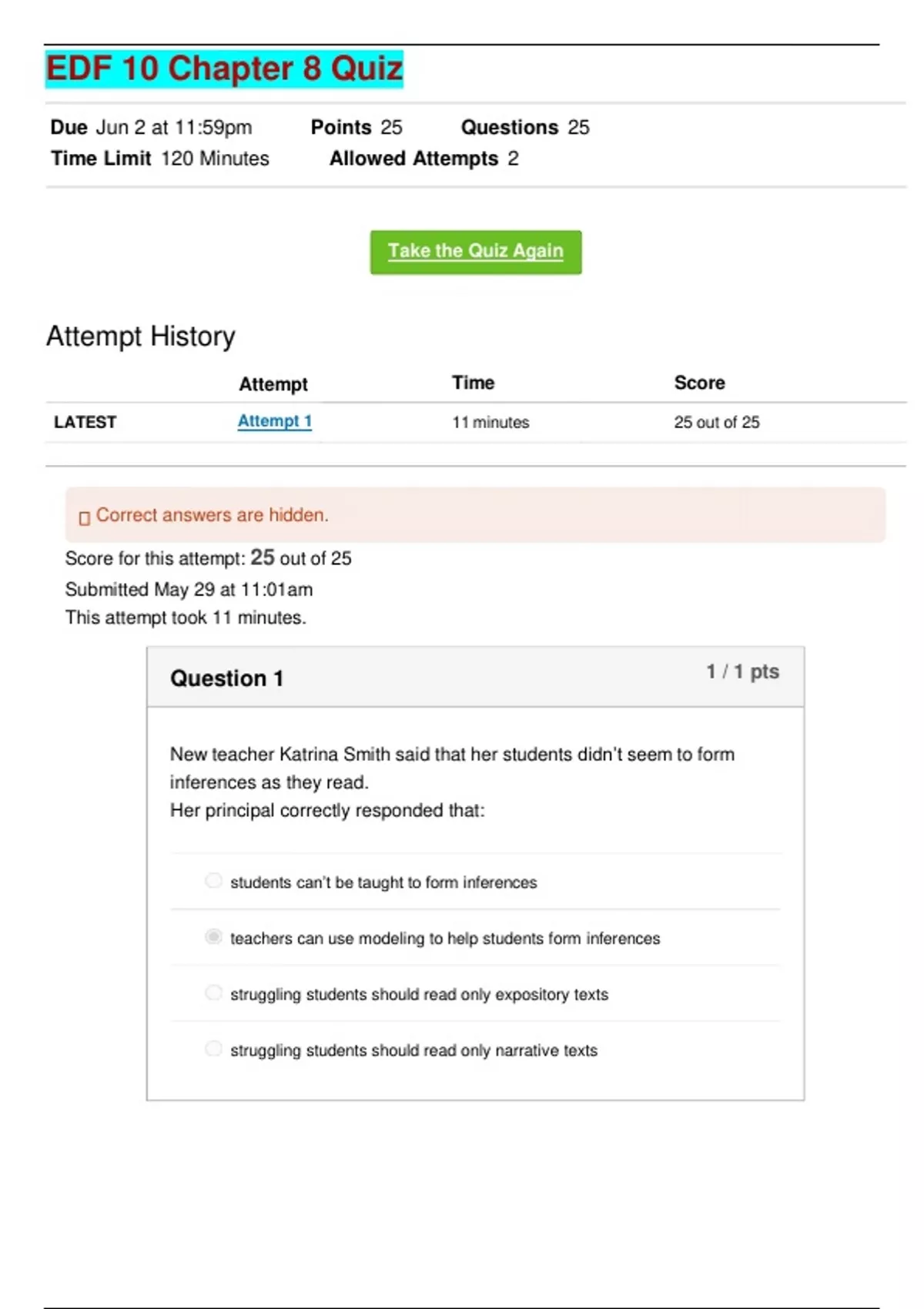Click the 'Attempt' column header

[273, 384]
